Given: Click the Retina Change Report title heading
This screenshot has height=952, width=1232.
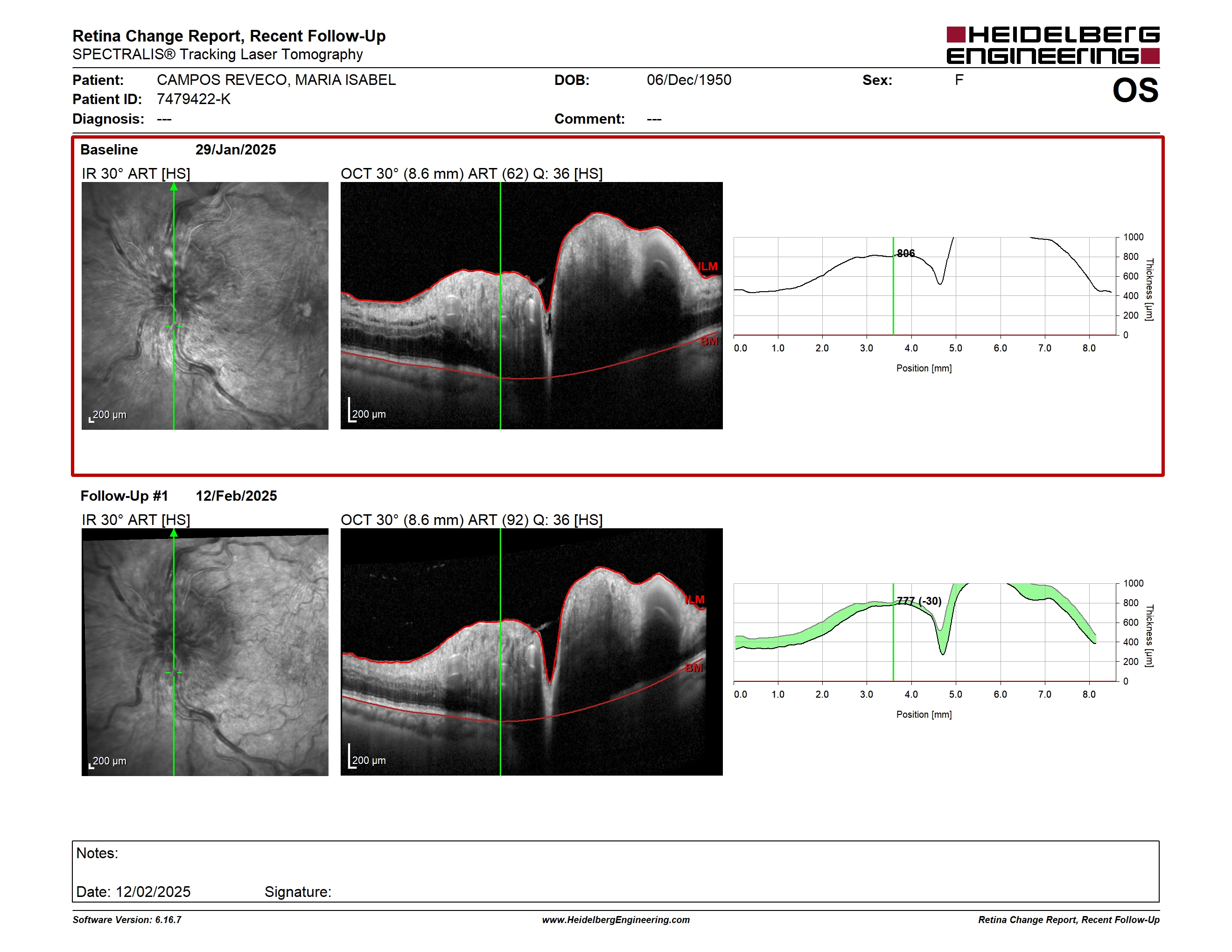Looking at the screenshot, I should 229,36.
